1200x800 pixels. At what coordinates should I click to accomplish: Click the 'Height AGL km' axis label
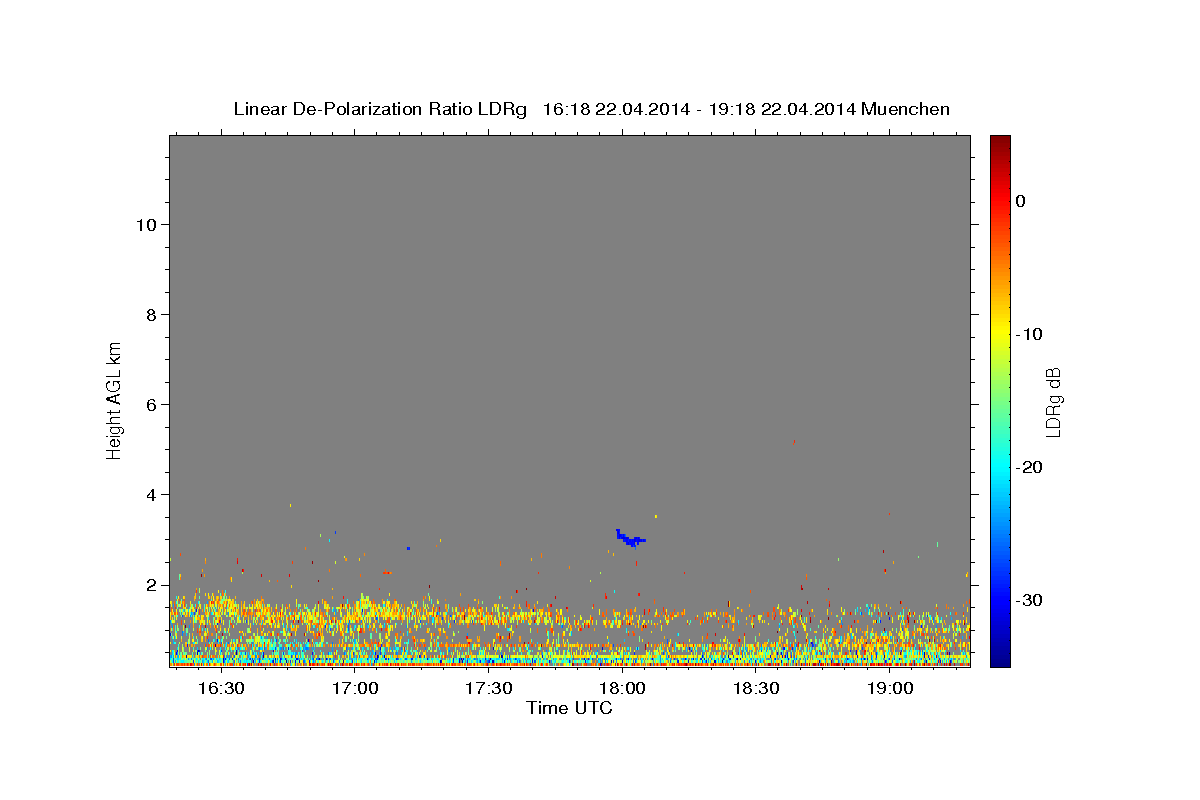(x=115, y=400)
